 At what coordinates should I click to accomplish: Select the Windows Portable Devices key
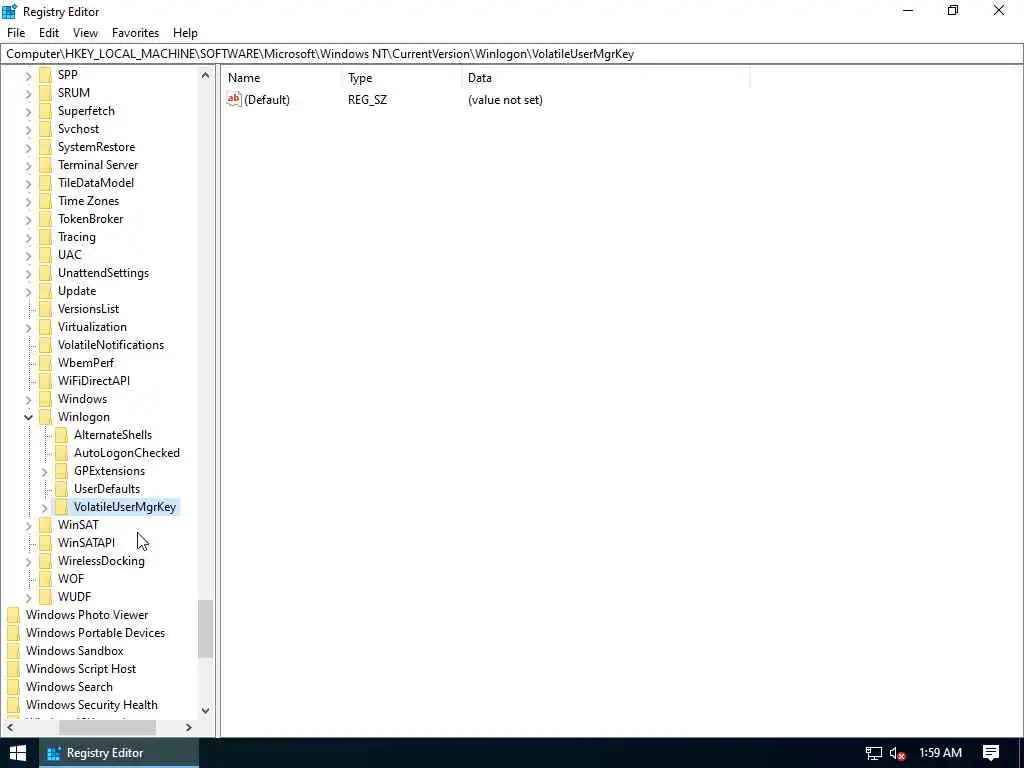(95, 633)
